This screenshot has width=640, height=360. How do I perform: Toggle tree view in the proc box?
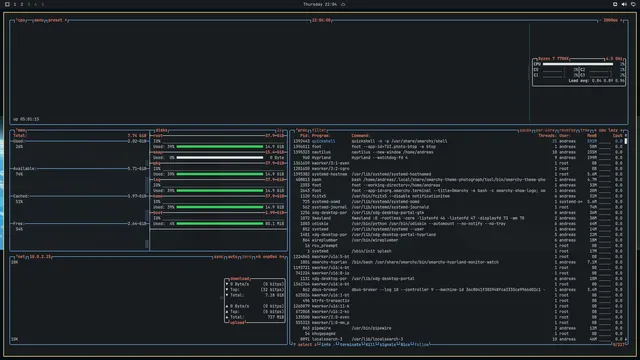pos(584,130)
